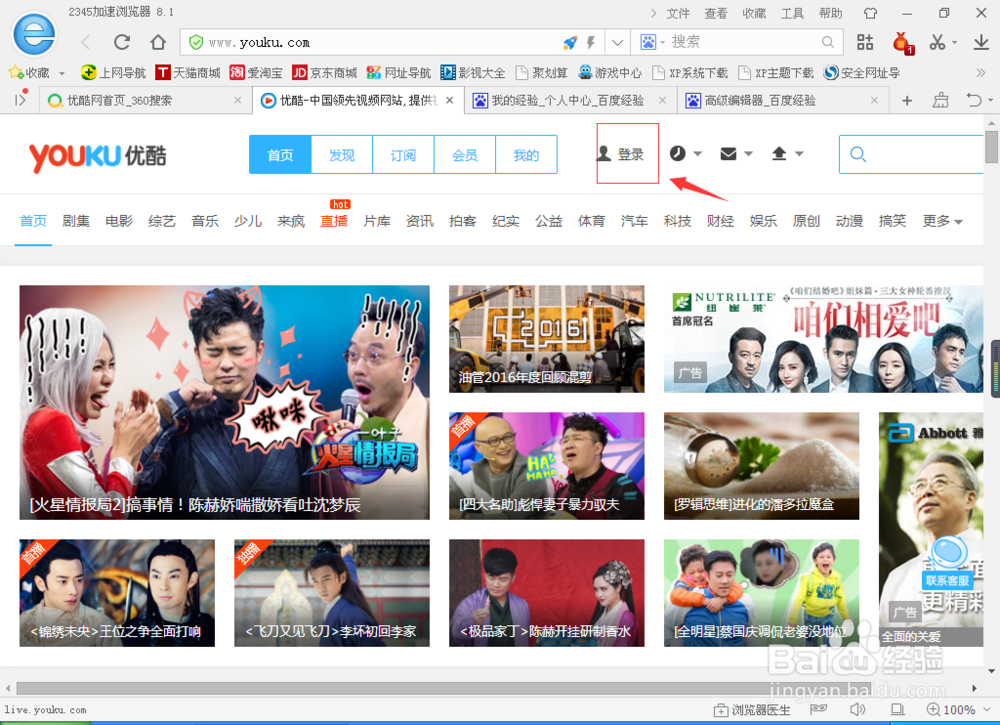Click the magnifier in browser search box
This screenshot has width=1000, height=725.
(x=827, y=42)
